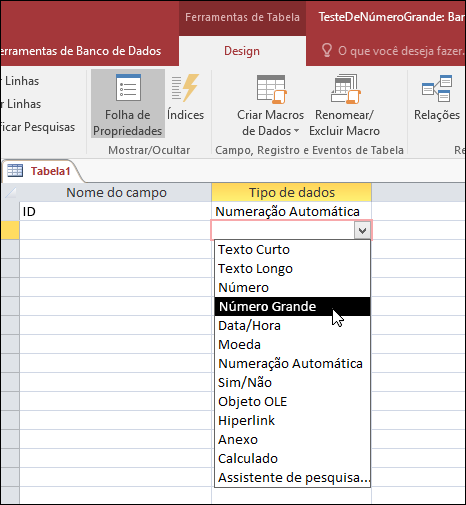This screenshot has width=466, height=505.
Task: Expand the Tipo de dados dropdown arrow
Action: 363,230
